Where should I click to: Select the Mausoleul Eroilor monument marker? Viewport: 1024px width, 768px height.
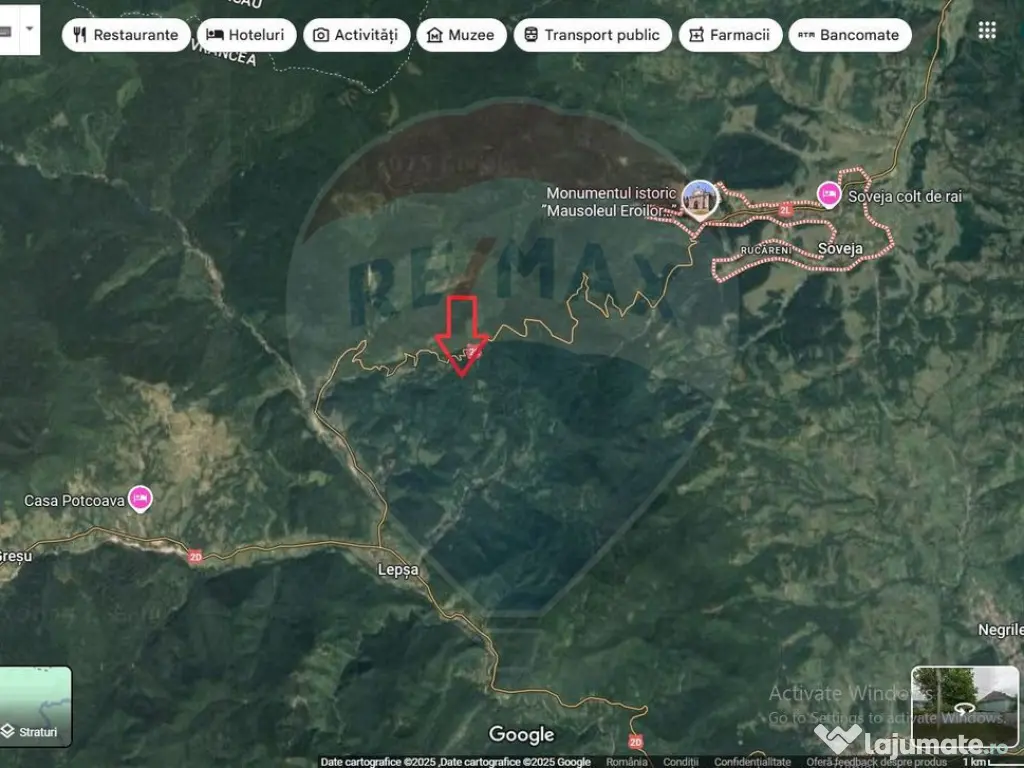tap(700, 199)
